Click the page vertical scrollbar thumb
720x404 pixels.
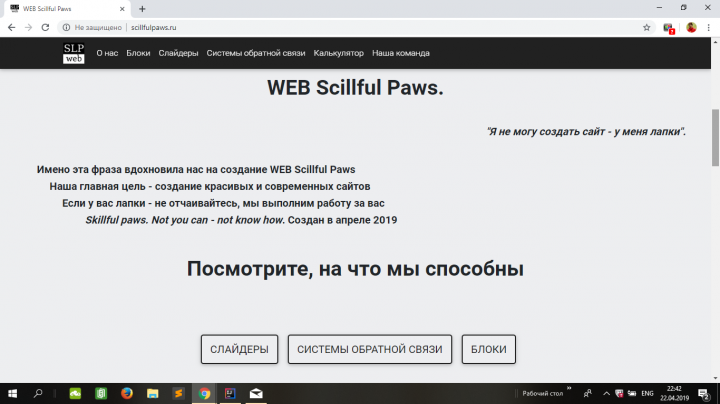715,138
